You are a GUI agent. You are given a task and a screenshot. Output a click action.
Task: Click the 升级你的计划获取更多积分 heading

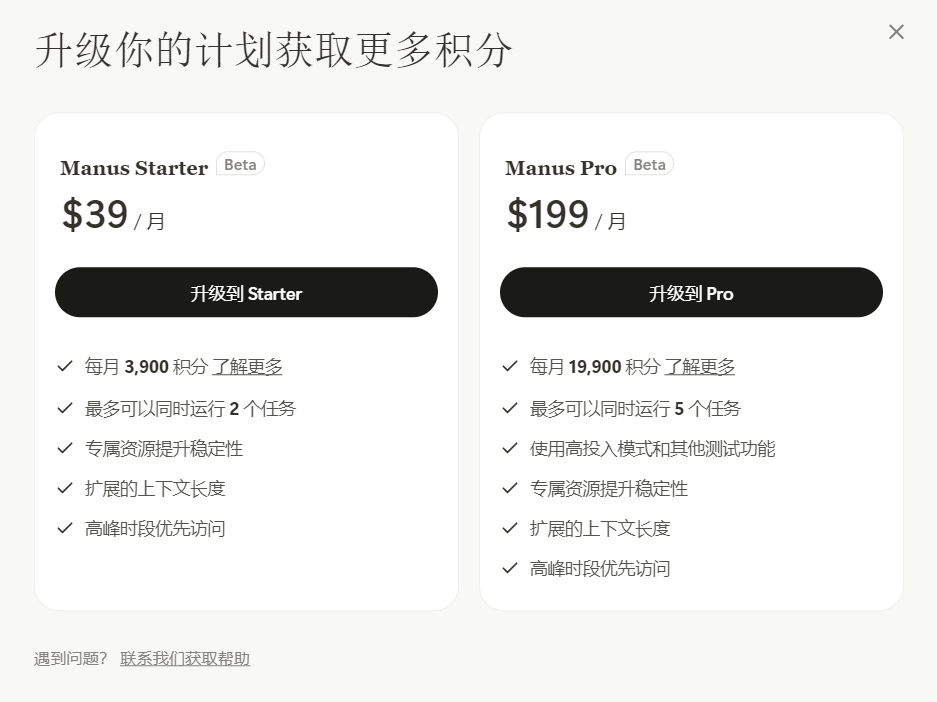274,50
